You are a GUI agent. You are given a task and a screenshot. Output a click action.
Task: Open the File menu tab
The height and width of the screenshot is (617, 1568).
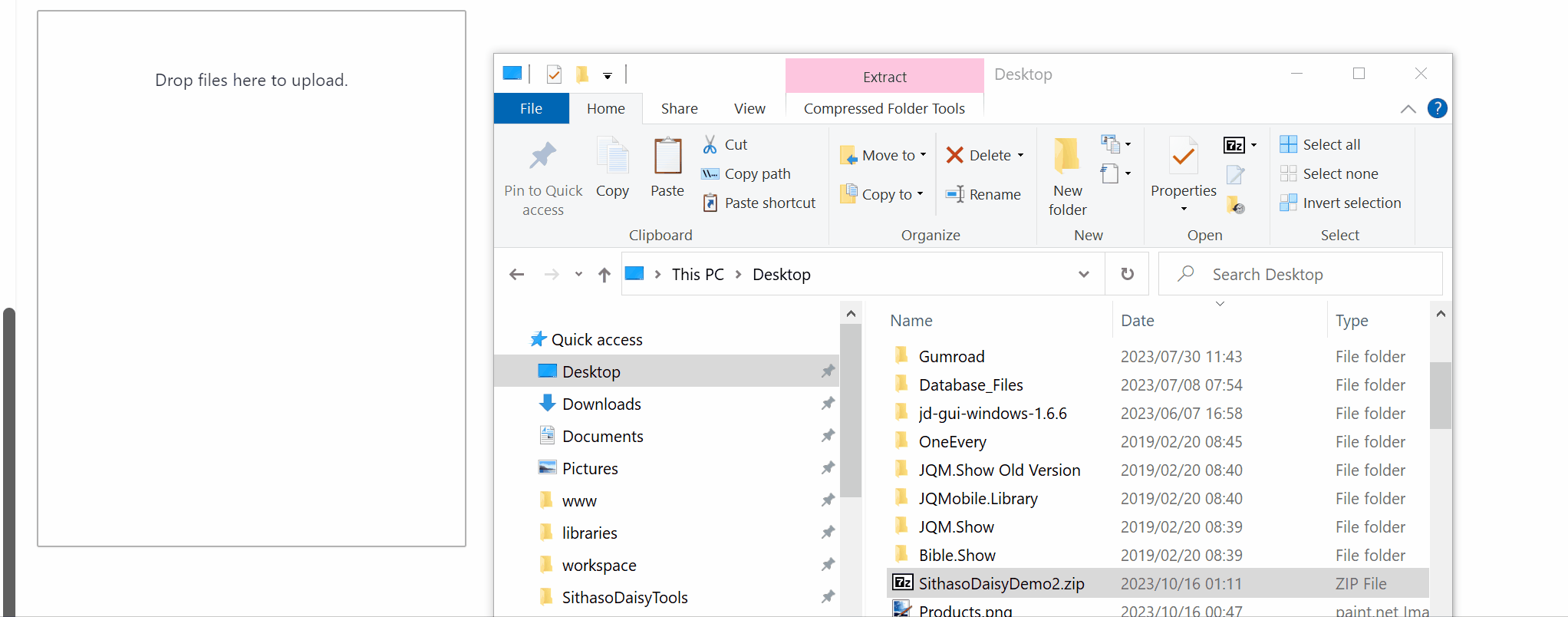coord(531,108)
